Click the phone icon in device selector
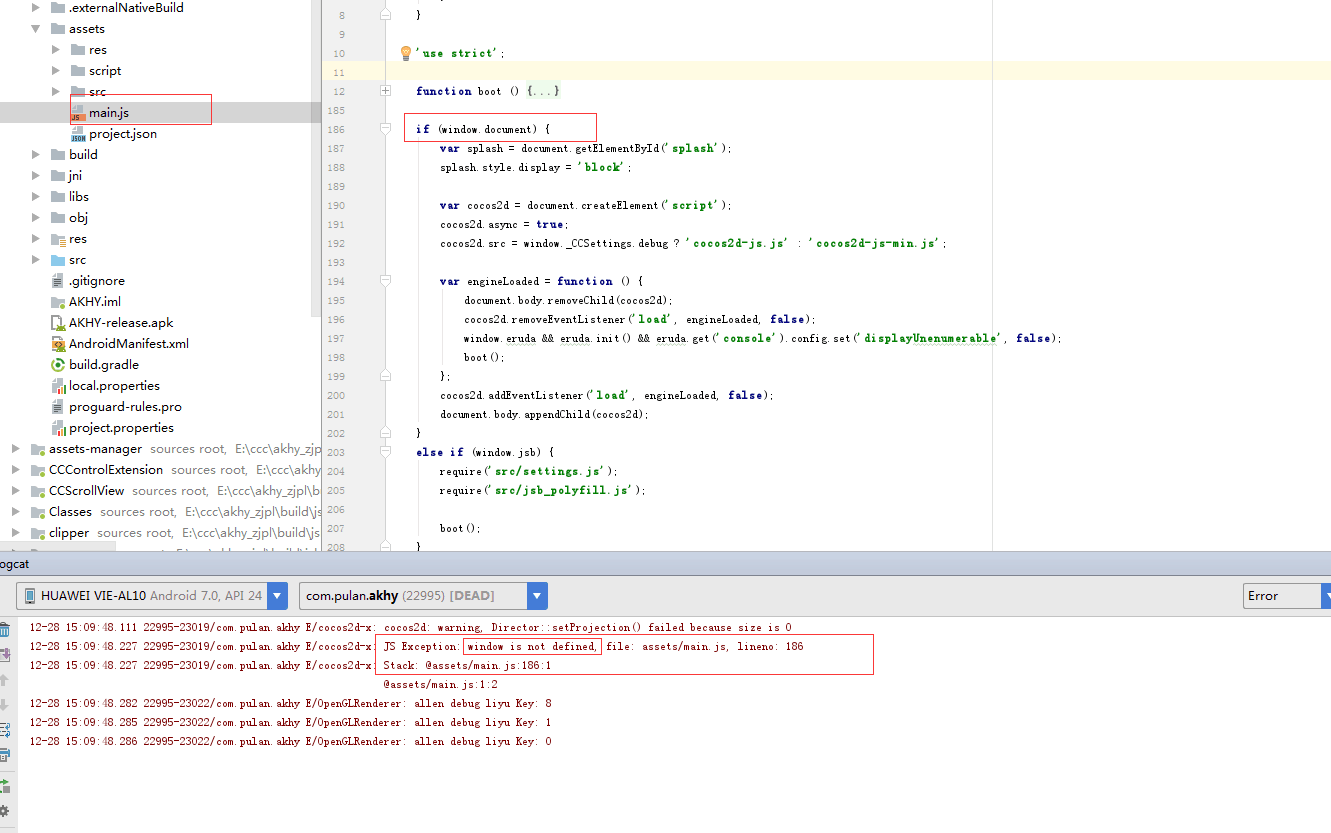This screenshot has height=833, width=1331. click(x=28, y=596)
